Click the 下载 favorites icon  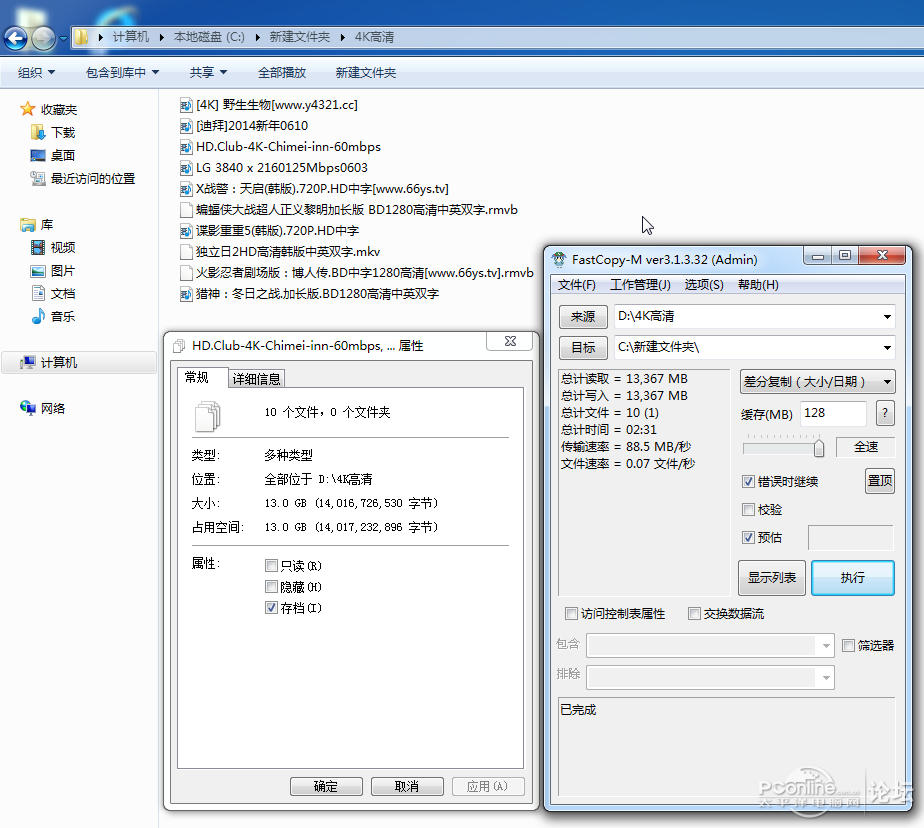pos(38,131)
